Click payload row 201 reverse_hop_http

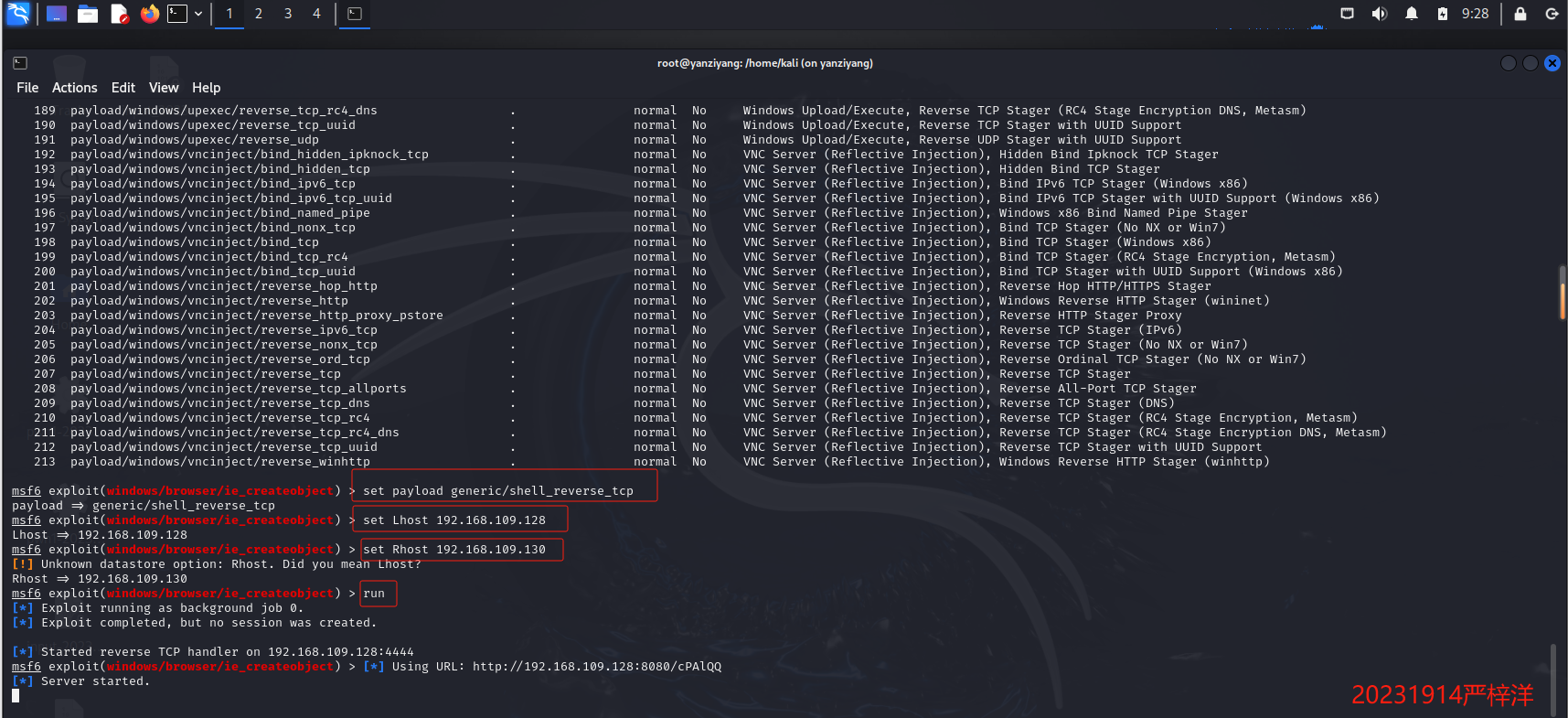coord(623,286)
